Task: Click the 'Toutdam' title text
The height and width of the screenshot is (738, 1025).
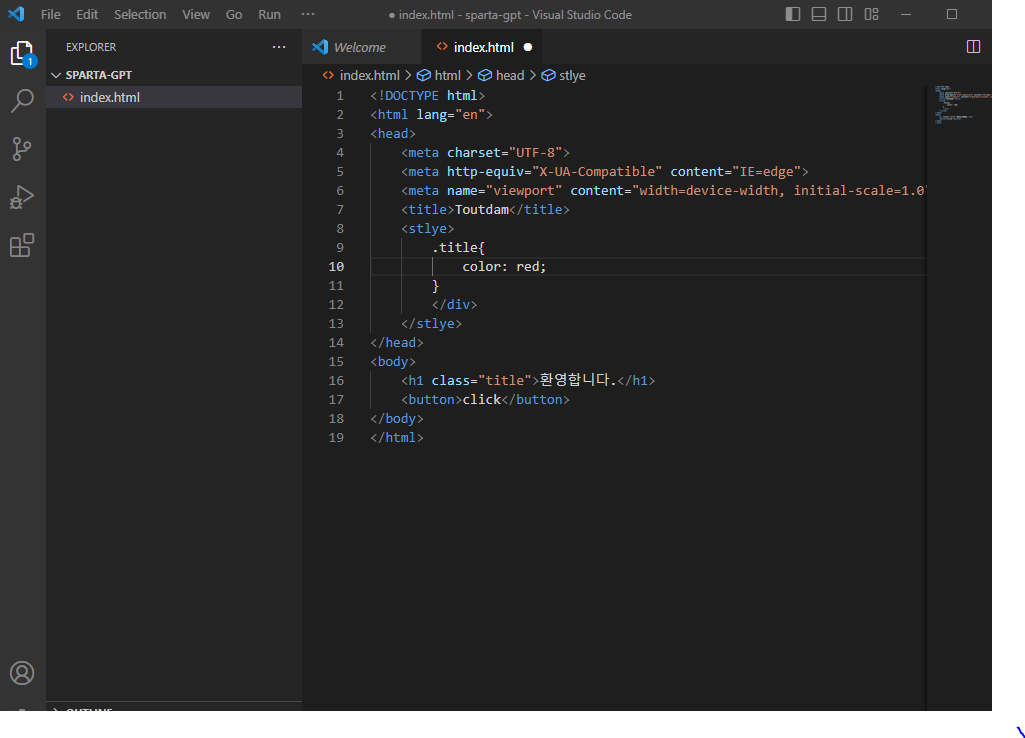Action: [482, 210]
